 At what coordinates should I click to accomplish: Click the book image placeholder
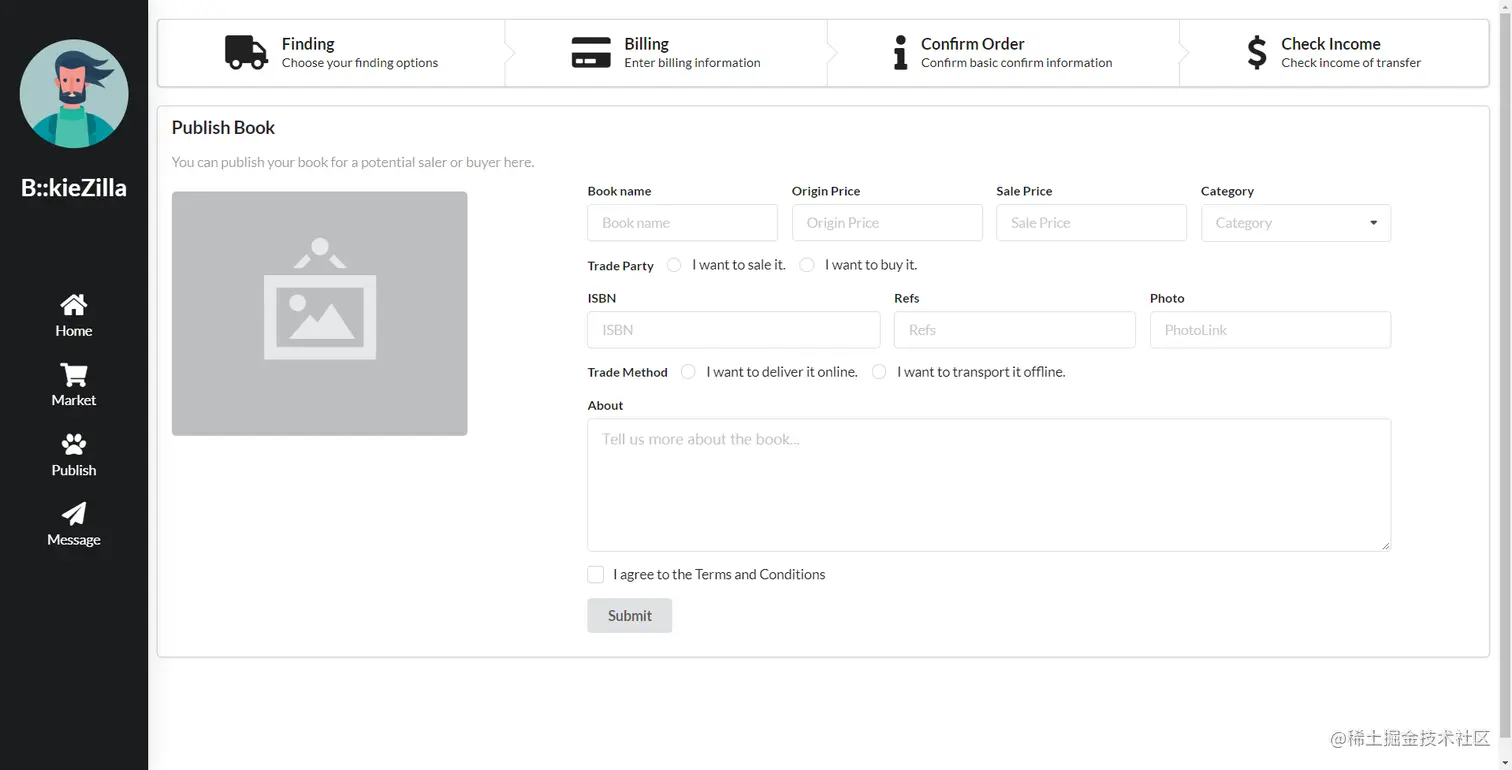pos(319,313)
